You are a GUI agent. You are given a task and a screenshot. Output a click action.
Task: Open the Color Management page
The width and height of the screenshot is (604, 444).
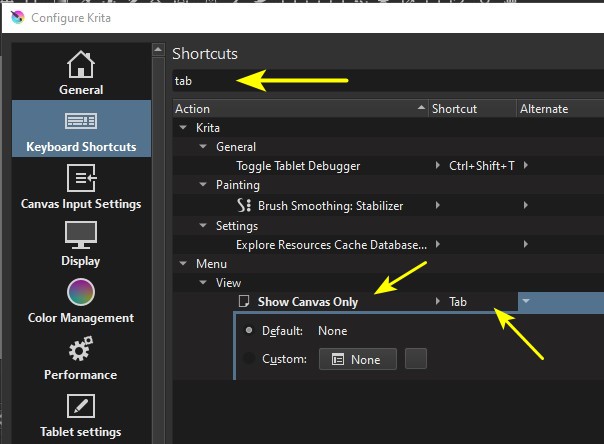pos(81,300)
